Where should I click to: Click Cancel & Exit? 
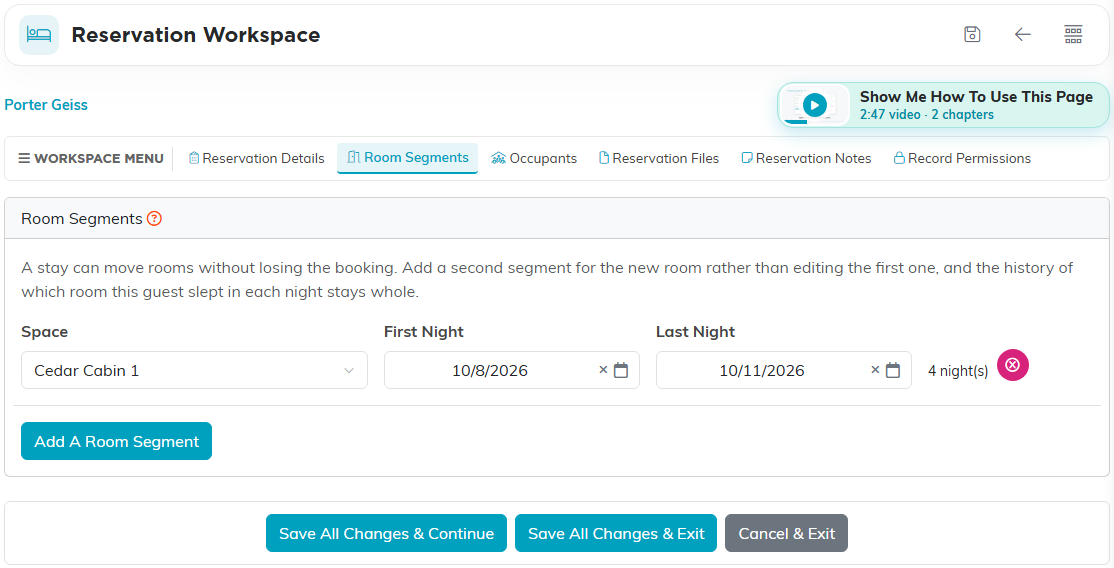[x=786, y=533]
